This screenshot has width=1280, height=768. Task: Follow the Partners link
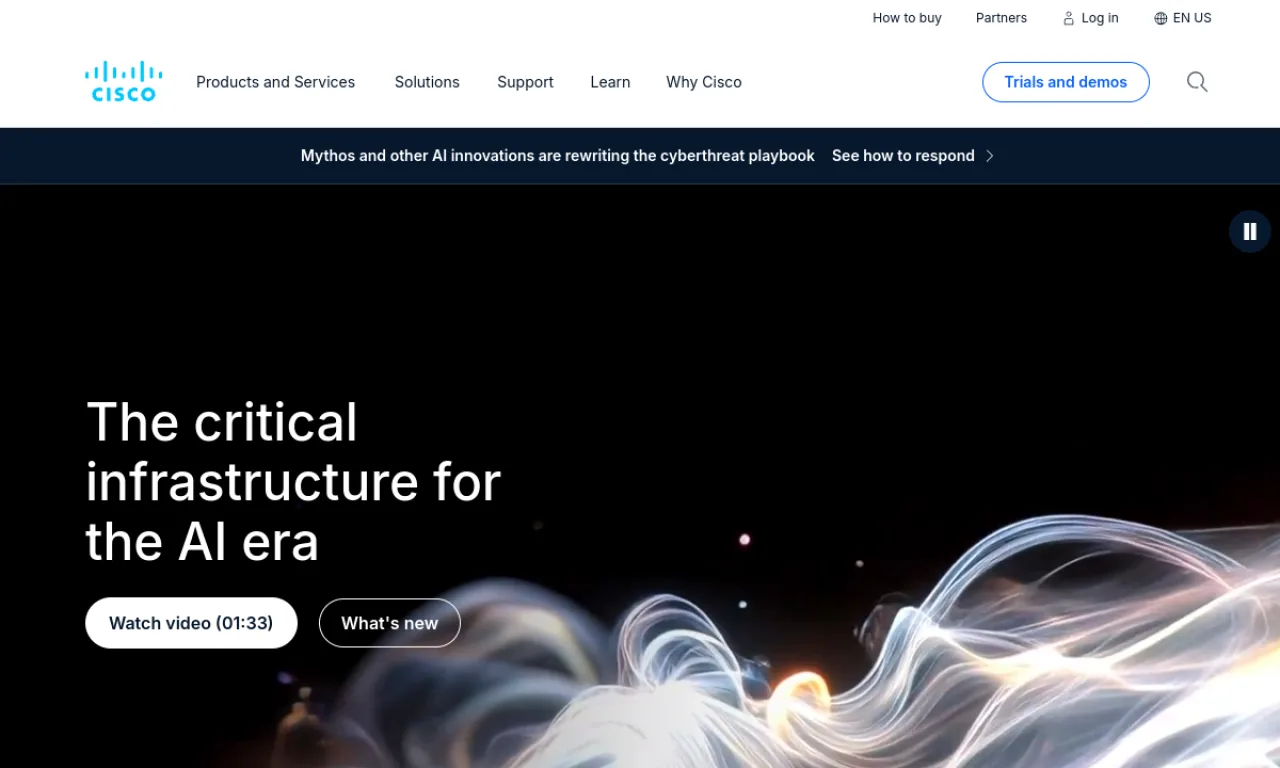click(x=1001, y=18)
